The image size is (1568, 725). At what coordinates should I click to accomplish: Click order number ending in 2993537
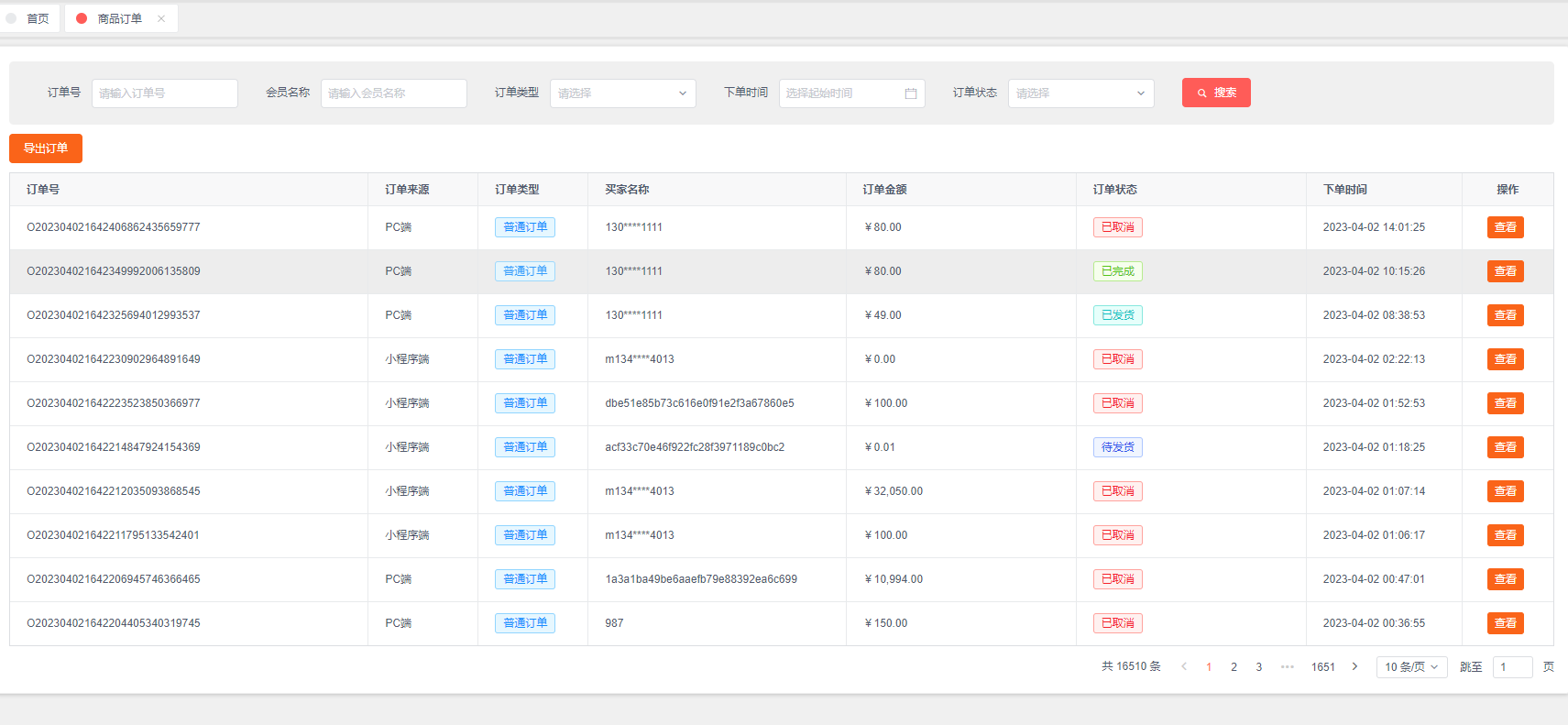[x=114, y=315]
